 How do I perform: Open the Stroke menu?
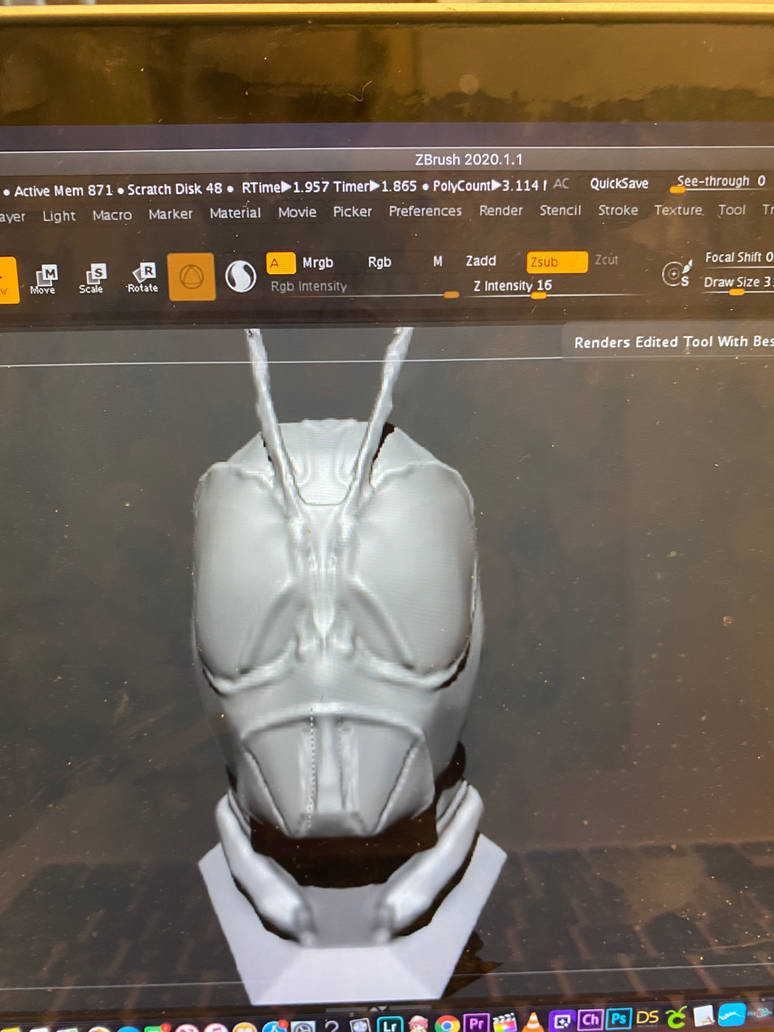click(618, 210)
